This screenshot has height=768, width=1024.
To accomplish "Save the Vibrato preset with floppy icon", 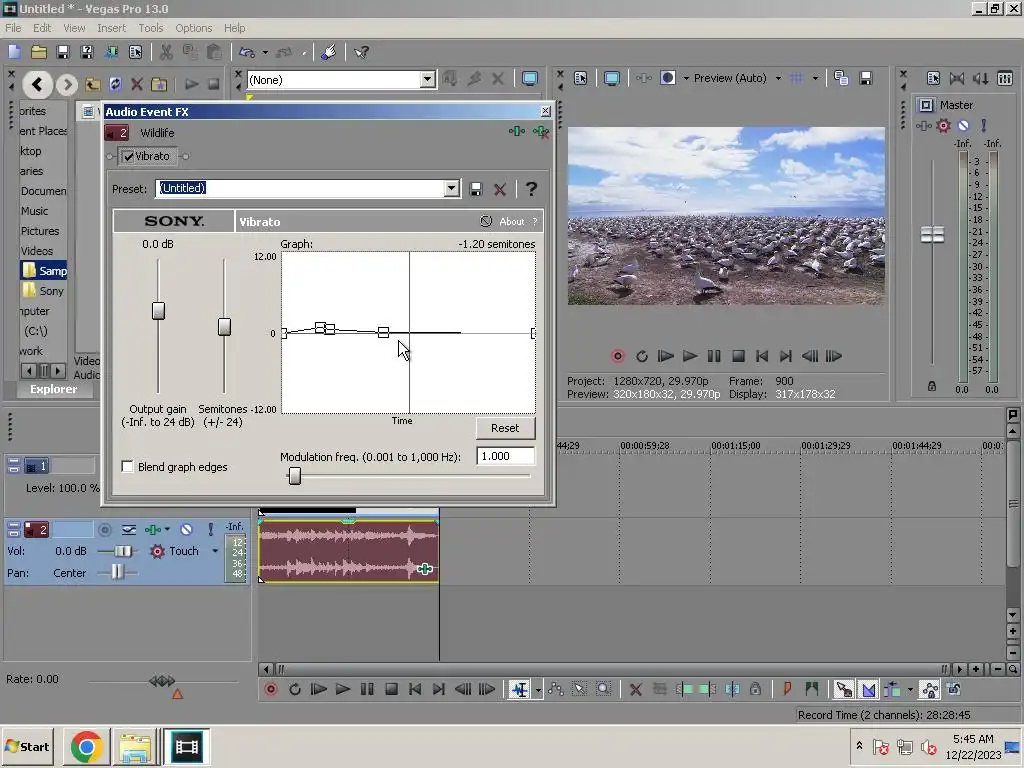I will coord(476,189).
